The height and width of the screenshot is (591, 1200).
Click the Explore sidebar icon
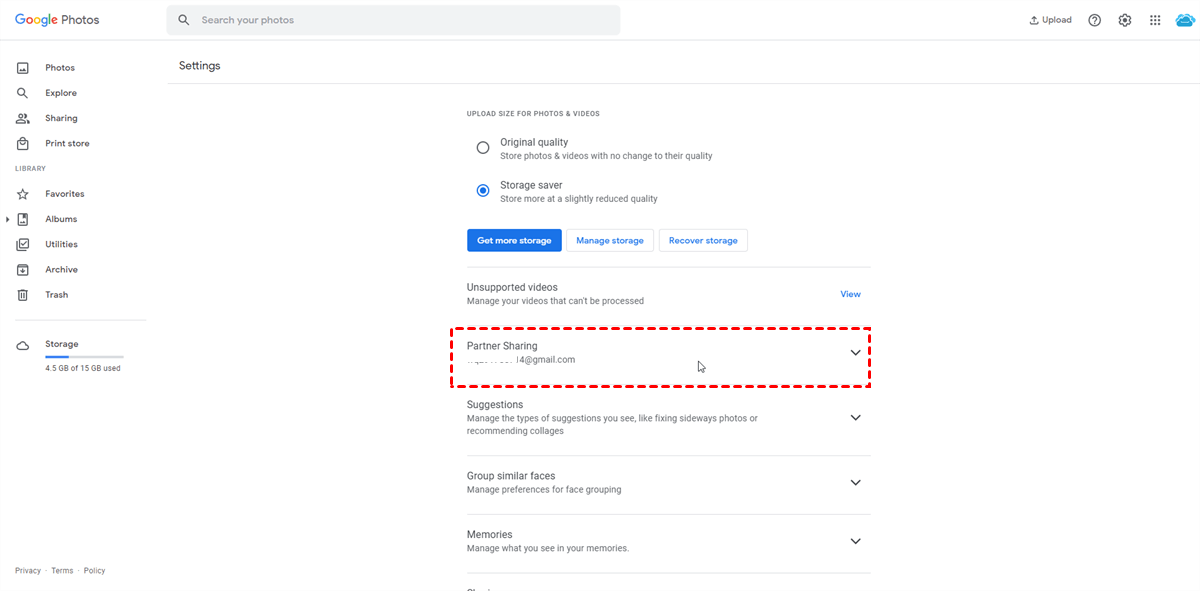point(23,93)
